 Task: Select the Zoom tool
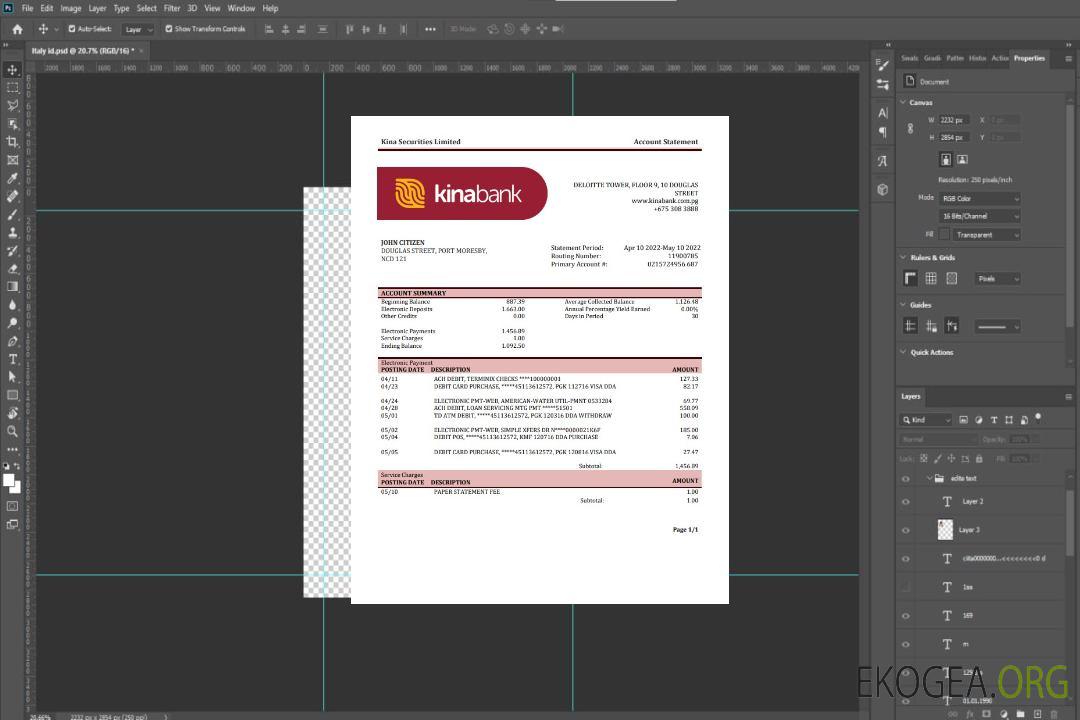[x=13, y=431]
